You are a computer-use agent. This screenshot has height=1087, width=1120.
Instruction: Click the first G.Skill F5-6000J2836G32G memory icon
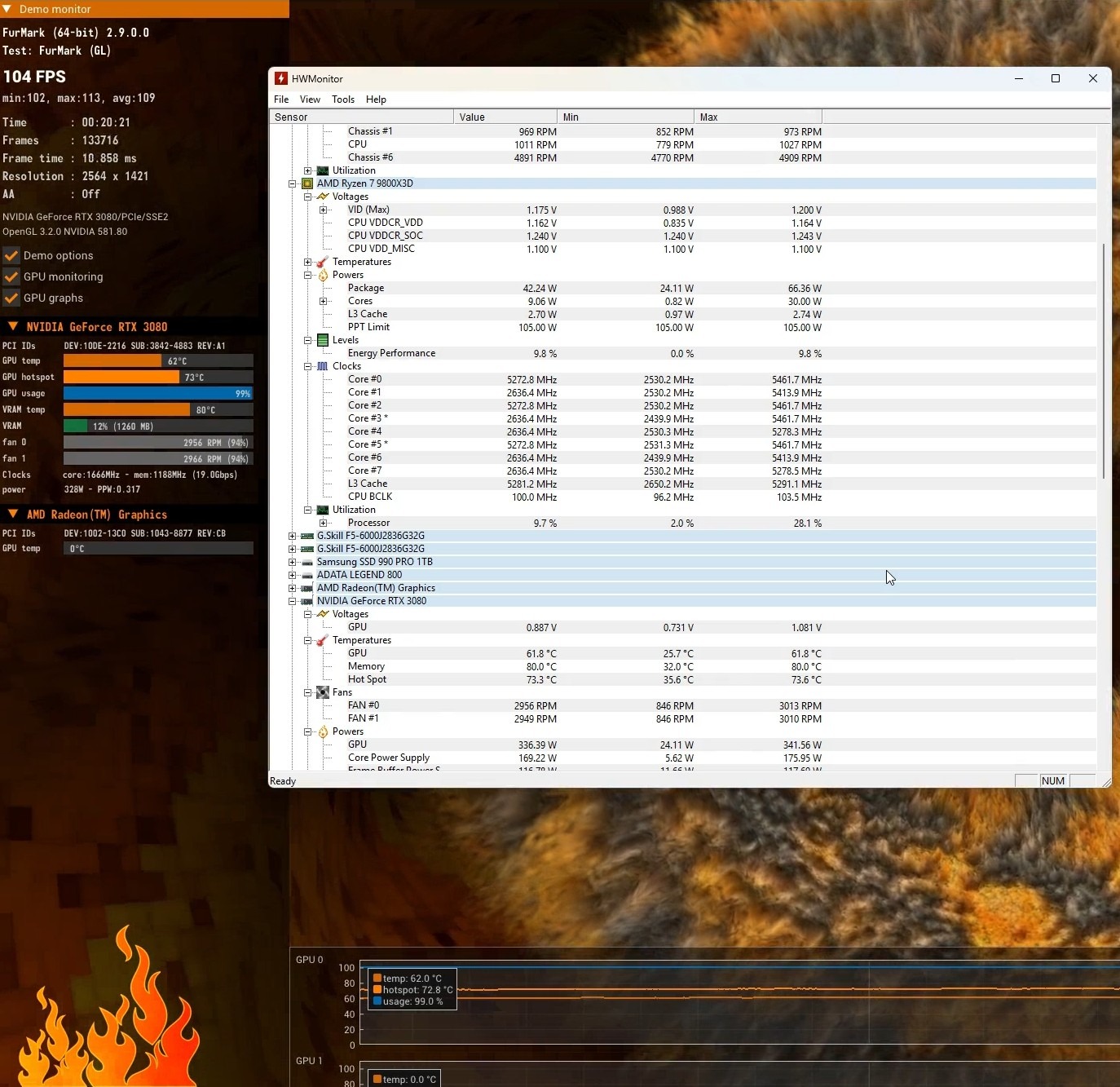[307, 536]
